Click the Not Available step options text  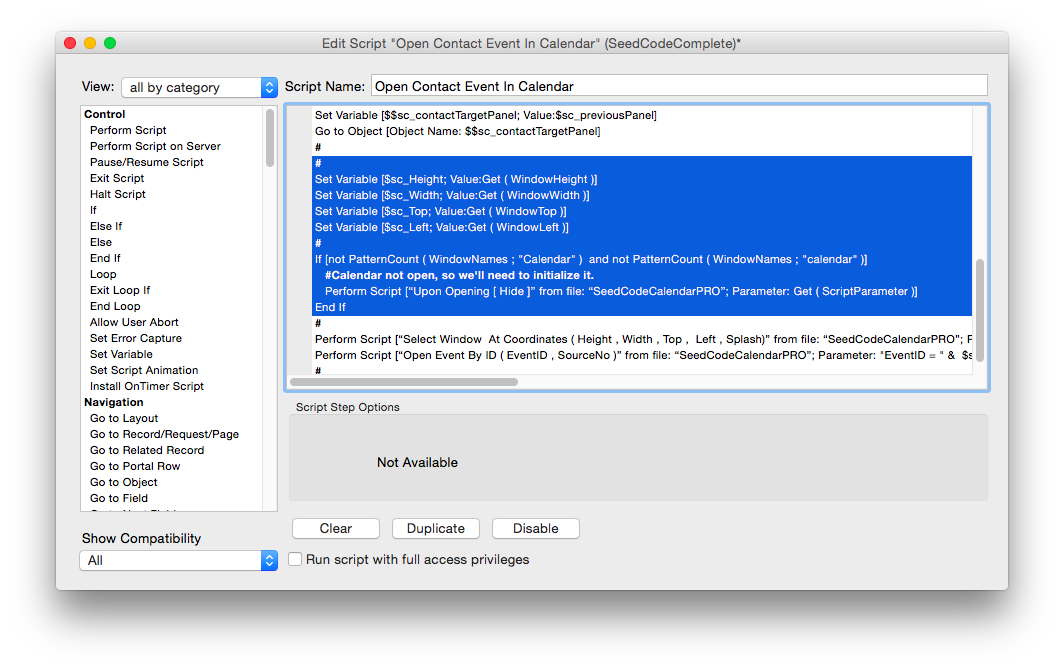coord(417,462)
